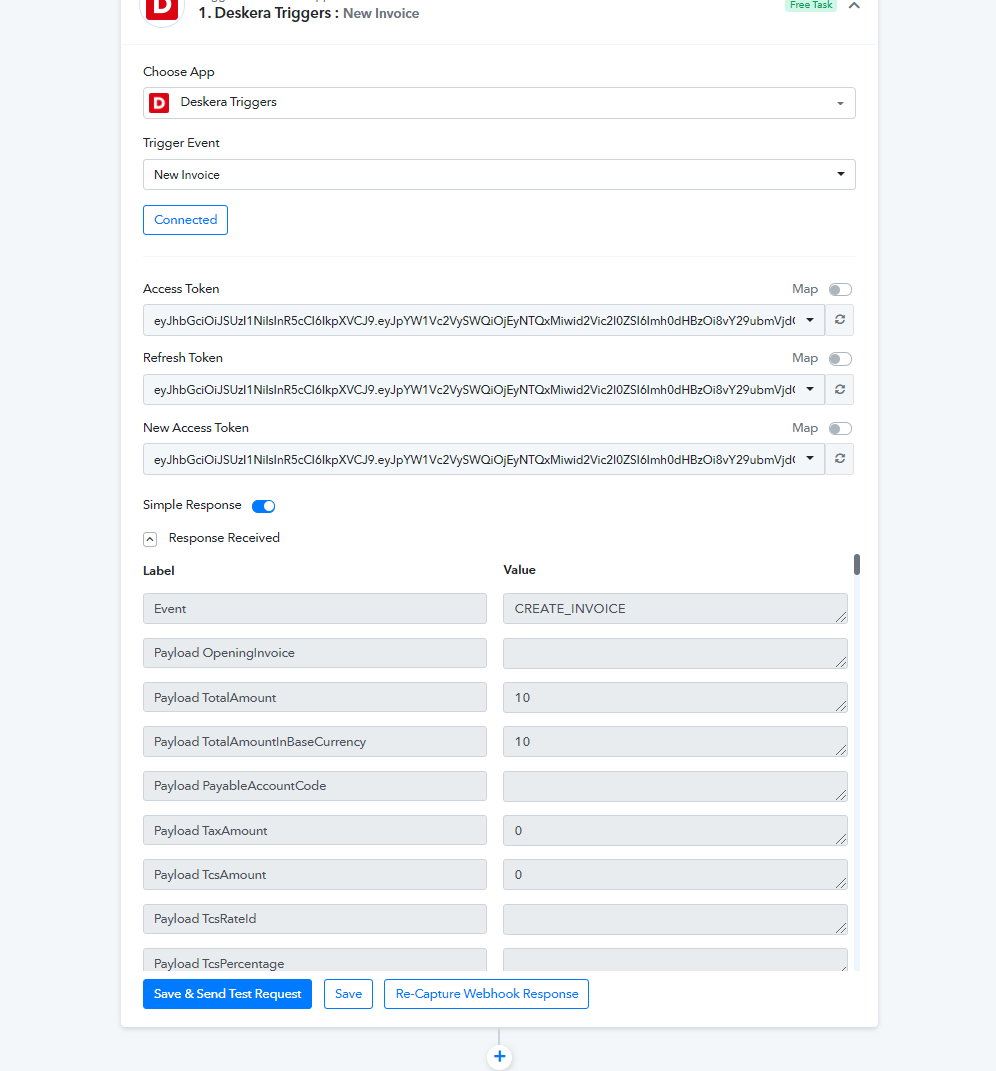Open the Choose App dropdown
This screenshot has height=1071, width=996.
(499, 103)
